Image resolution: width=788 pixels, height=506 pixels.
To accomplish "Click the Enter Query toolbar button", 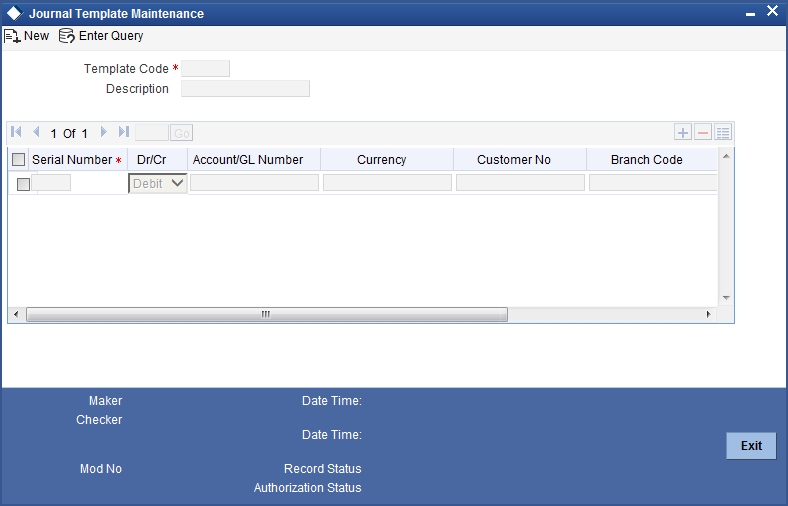I will [x=101, y=36].
